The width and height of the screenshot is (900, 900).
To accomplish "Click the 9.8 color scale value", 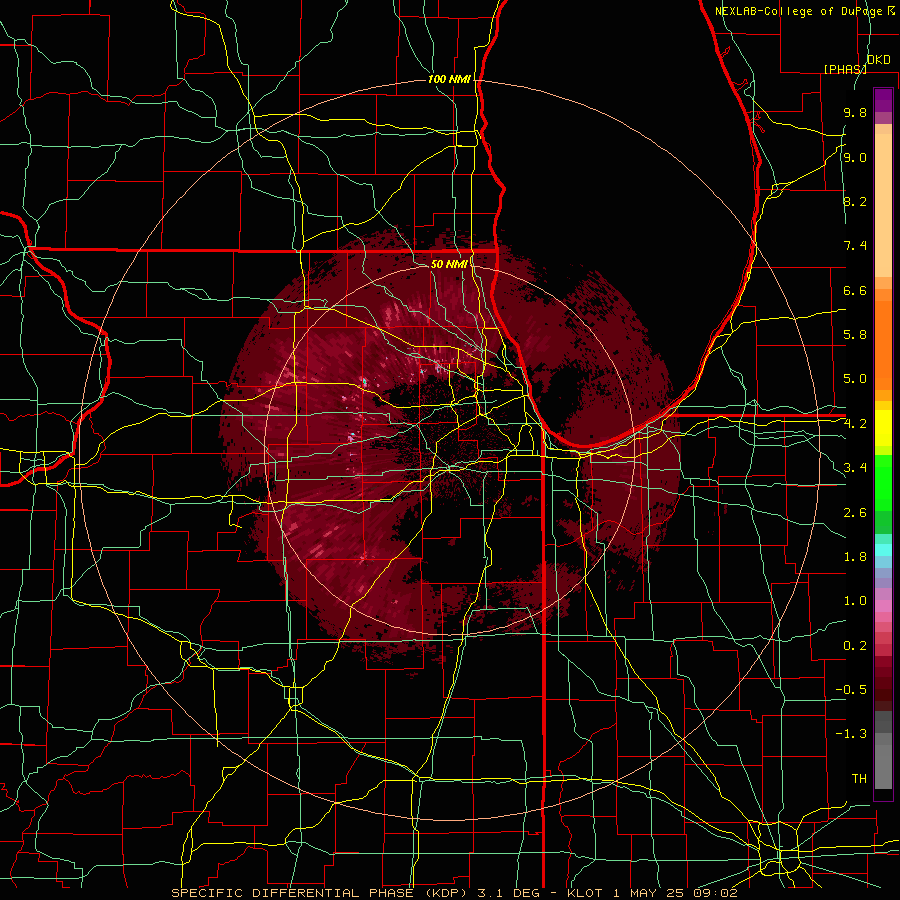I will pos(855,112).
